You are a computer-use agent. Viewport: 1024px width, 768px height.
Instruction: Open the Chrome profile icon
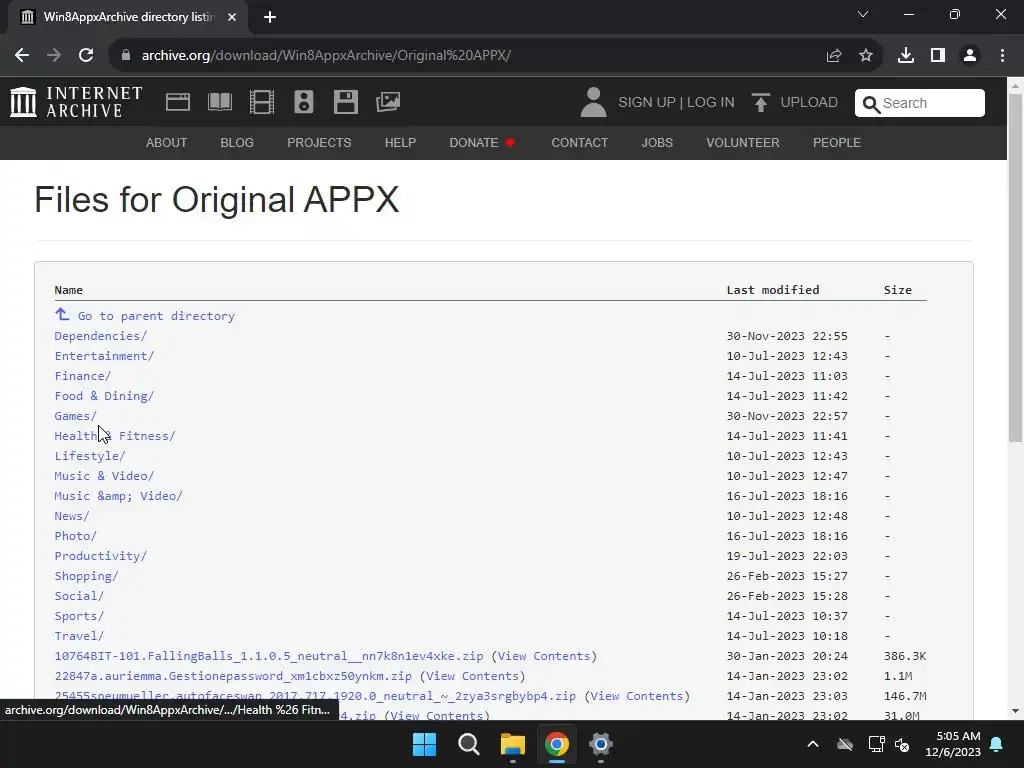[970, 56]
